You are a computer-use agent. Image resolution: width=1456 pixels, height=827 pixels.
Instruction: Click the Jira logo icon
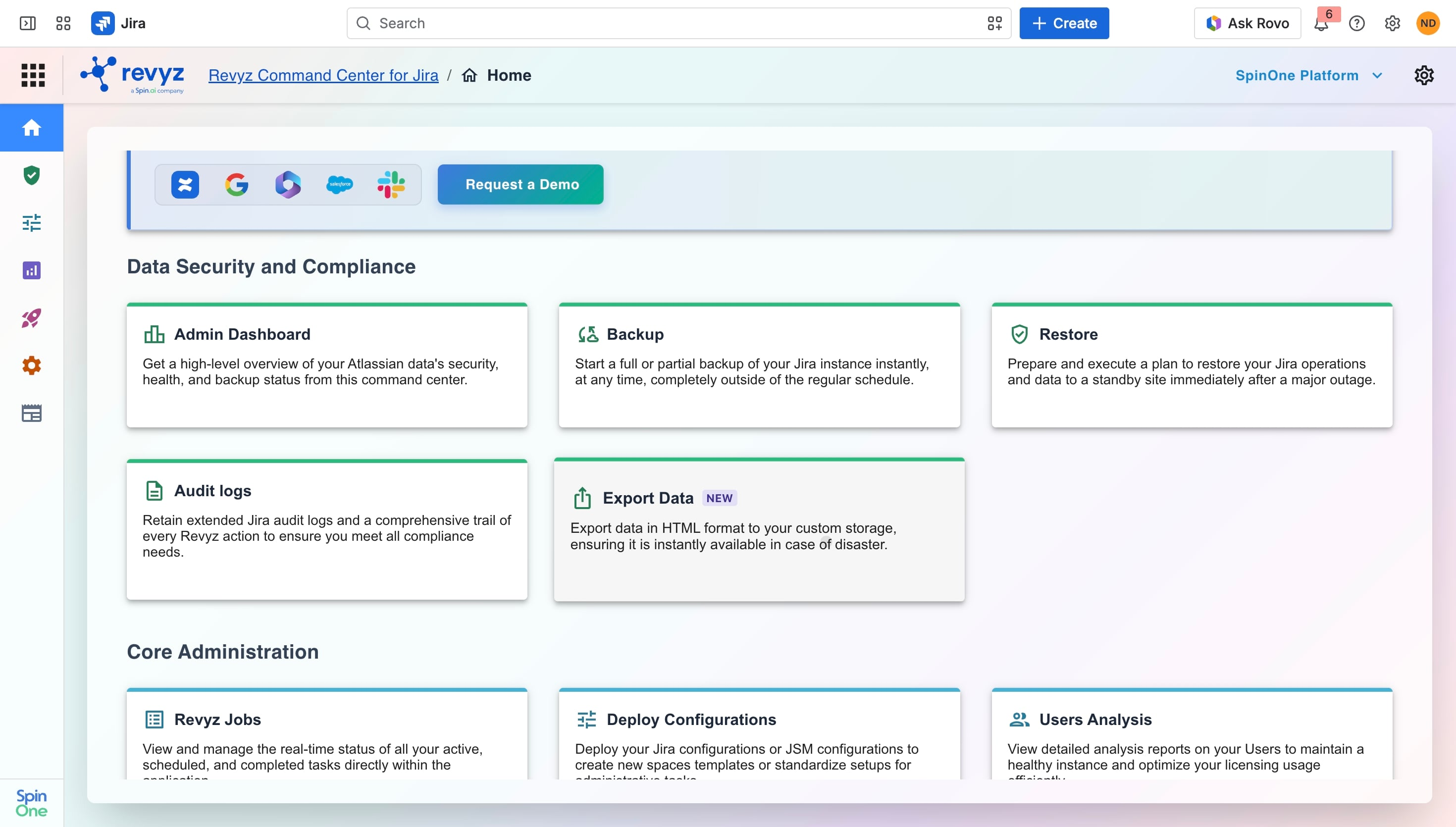pyautogui.click(x=103, y=23)
